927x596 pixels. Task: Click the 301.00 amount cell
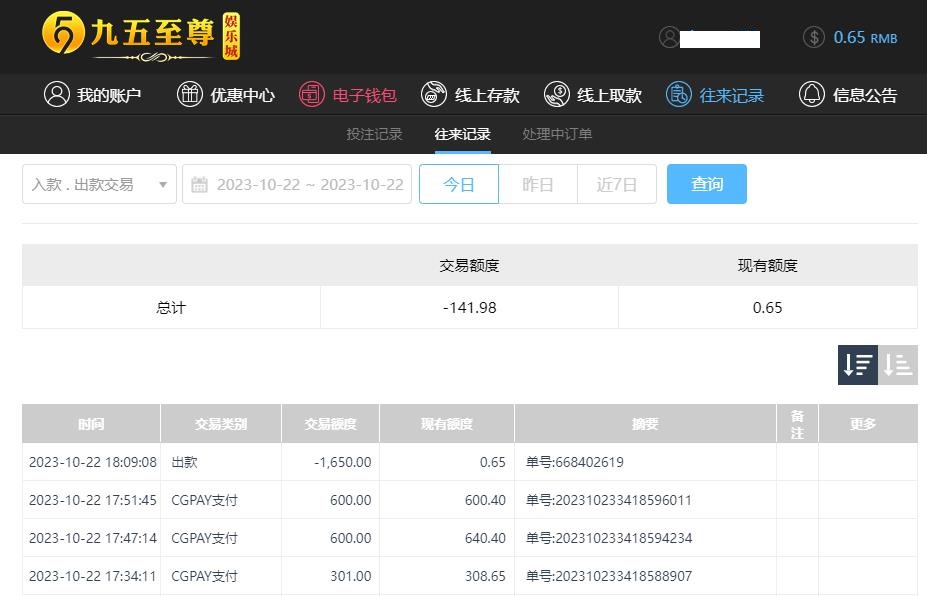click(x=330, y=576)
